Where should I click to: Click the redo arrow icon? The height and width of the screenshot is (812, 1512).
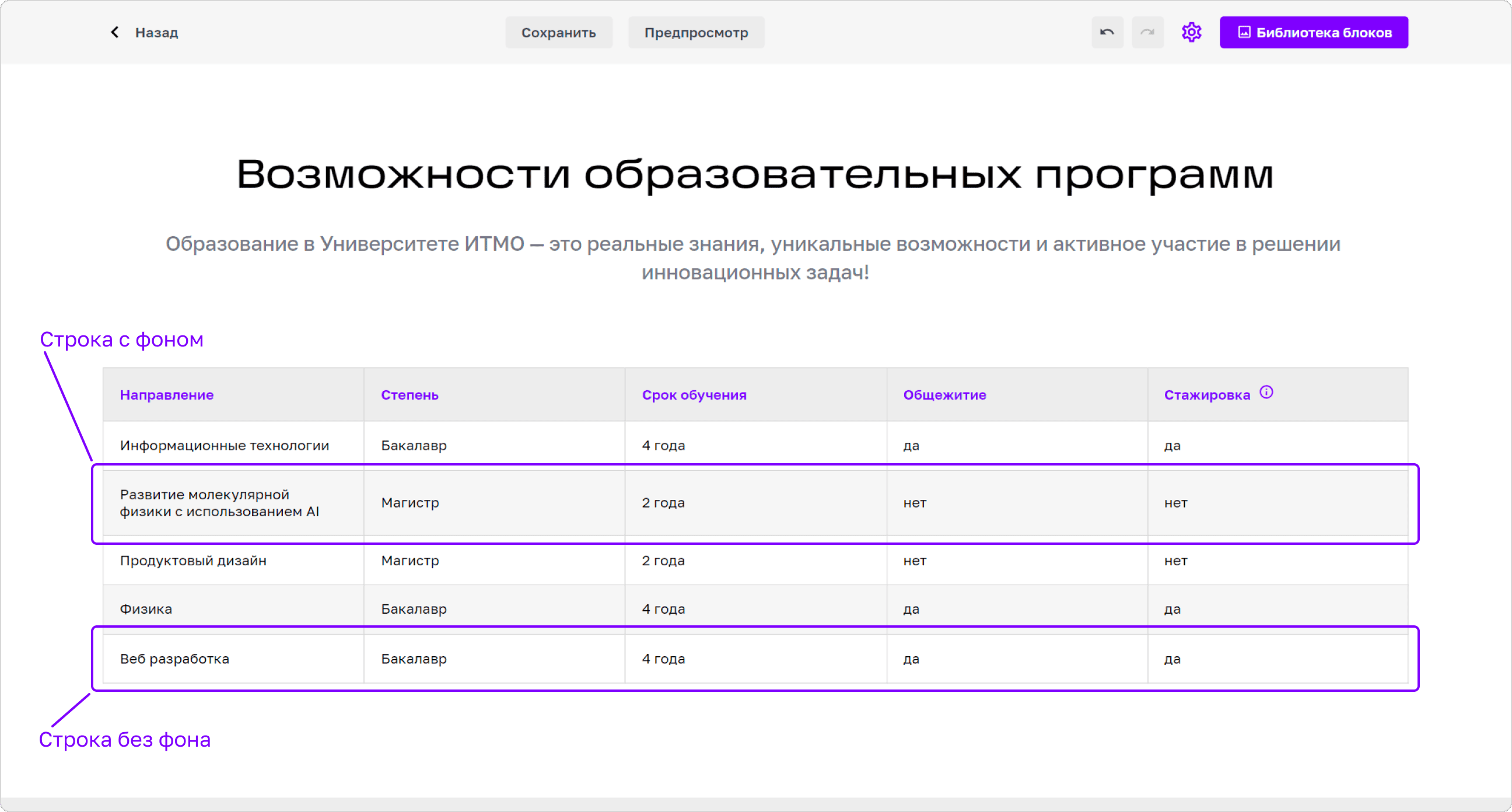(x=1147, y=32)
